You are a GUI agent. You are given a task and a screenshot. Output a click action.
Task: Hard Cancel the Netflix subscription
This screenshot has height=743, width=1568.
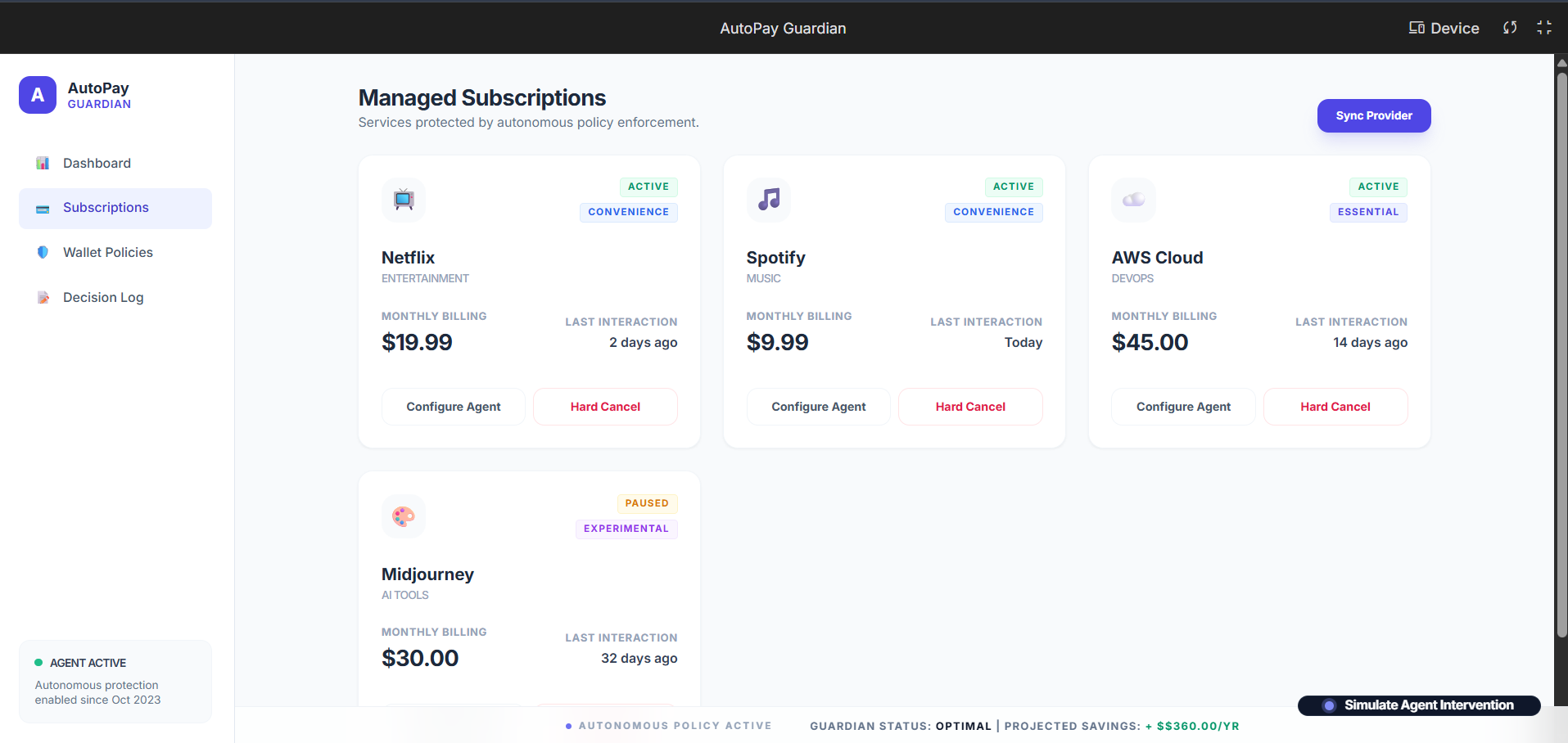pos(605,407)
